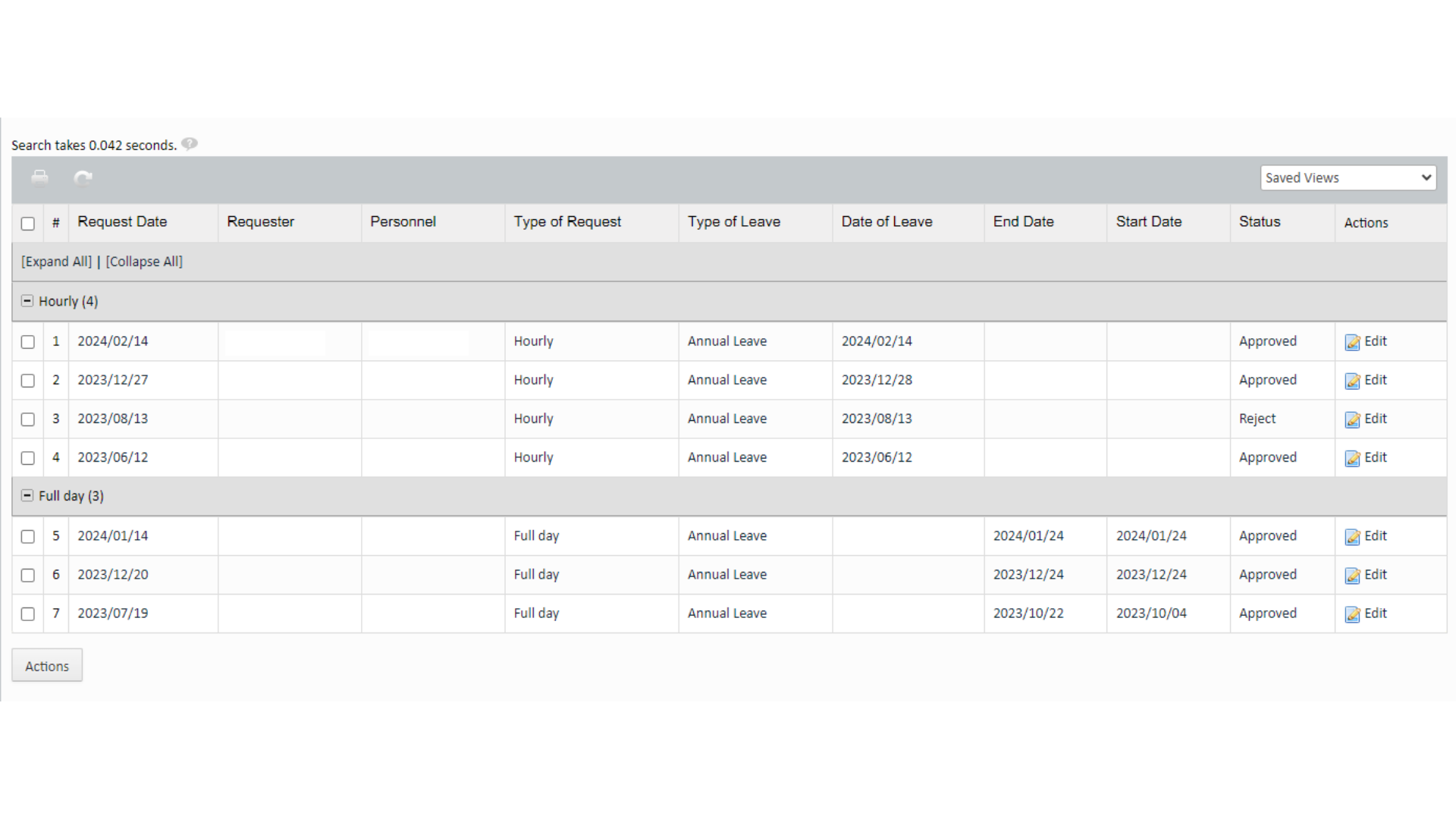Select the Status column header
This screenshot has height=819, width=1456.
[x=1259, y=222]
